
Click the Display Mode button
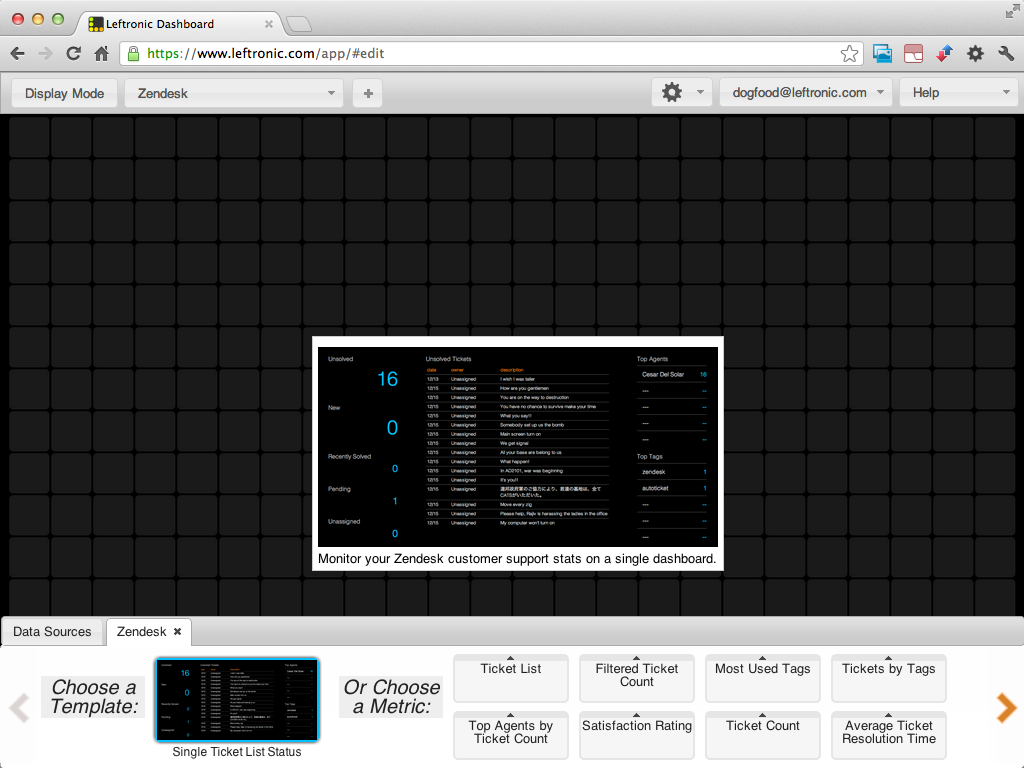click(x=64, y=93)
